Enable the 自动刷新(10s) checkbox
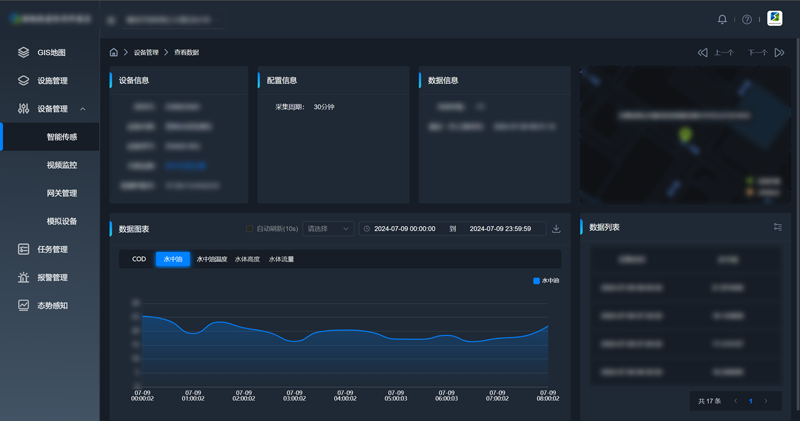This screenshot has height=421, width=800. (x=250, y=229)
